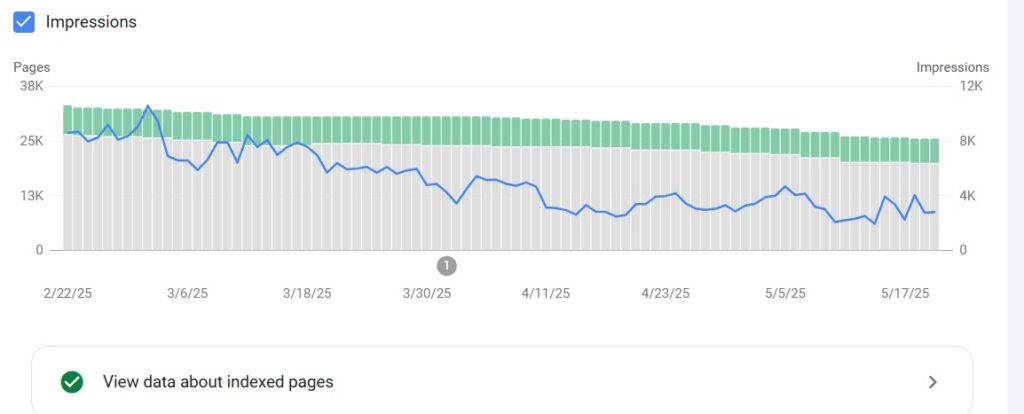
Task: Click the 12K value on the Impressions axis
Action: click(972, 86)
